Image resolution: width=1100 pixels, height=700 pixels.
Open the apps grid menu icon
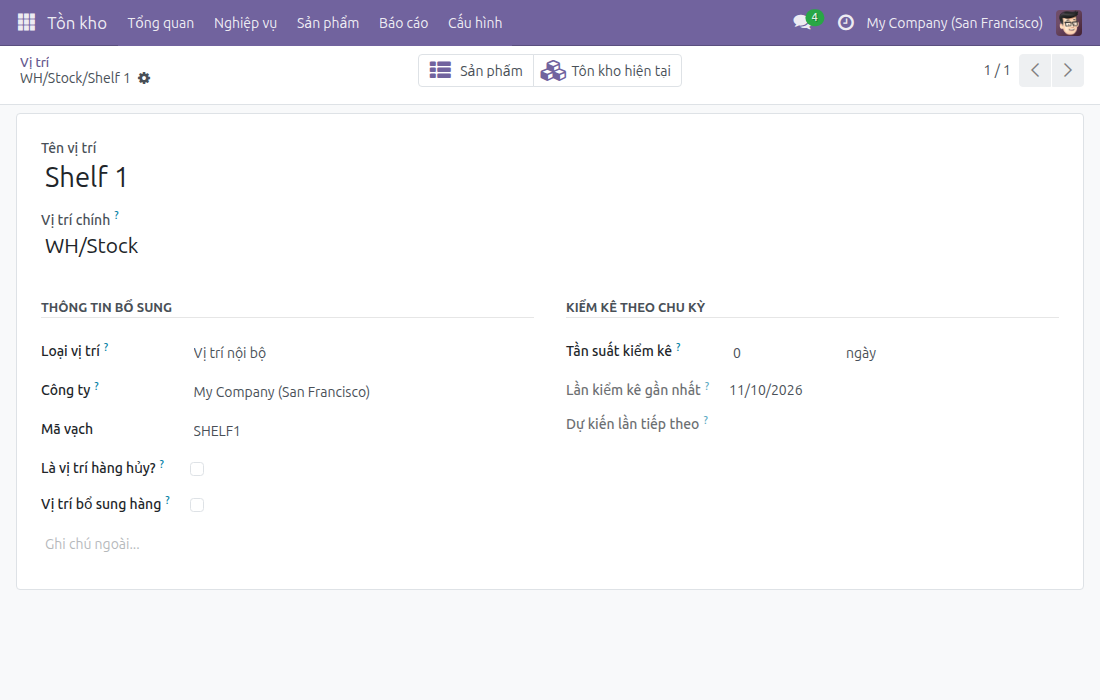click(26, 22)
